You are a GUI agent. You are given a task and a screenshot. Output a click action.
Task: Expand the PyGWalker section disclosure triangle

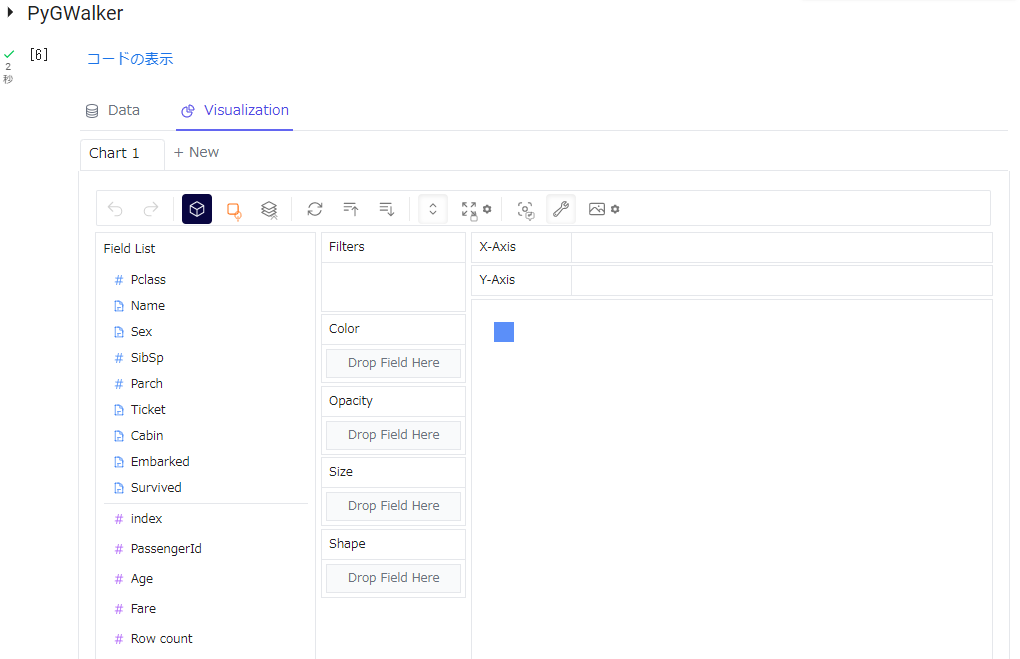tap(12, 13)
